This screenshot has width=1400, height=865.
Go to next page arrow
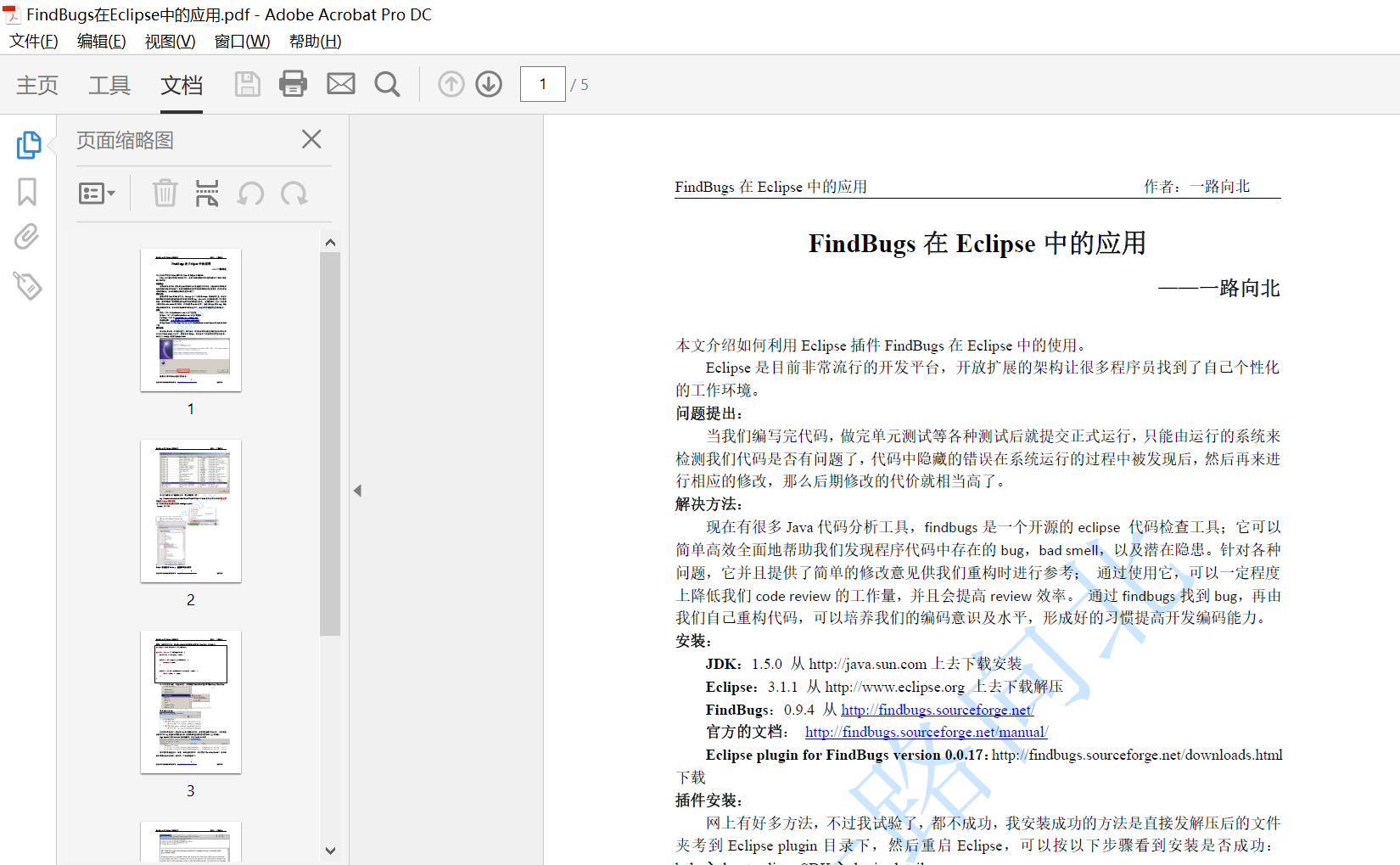(x=489, y=84)
